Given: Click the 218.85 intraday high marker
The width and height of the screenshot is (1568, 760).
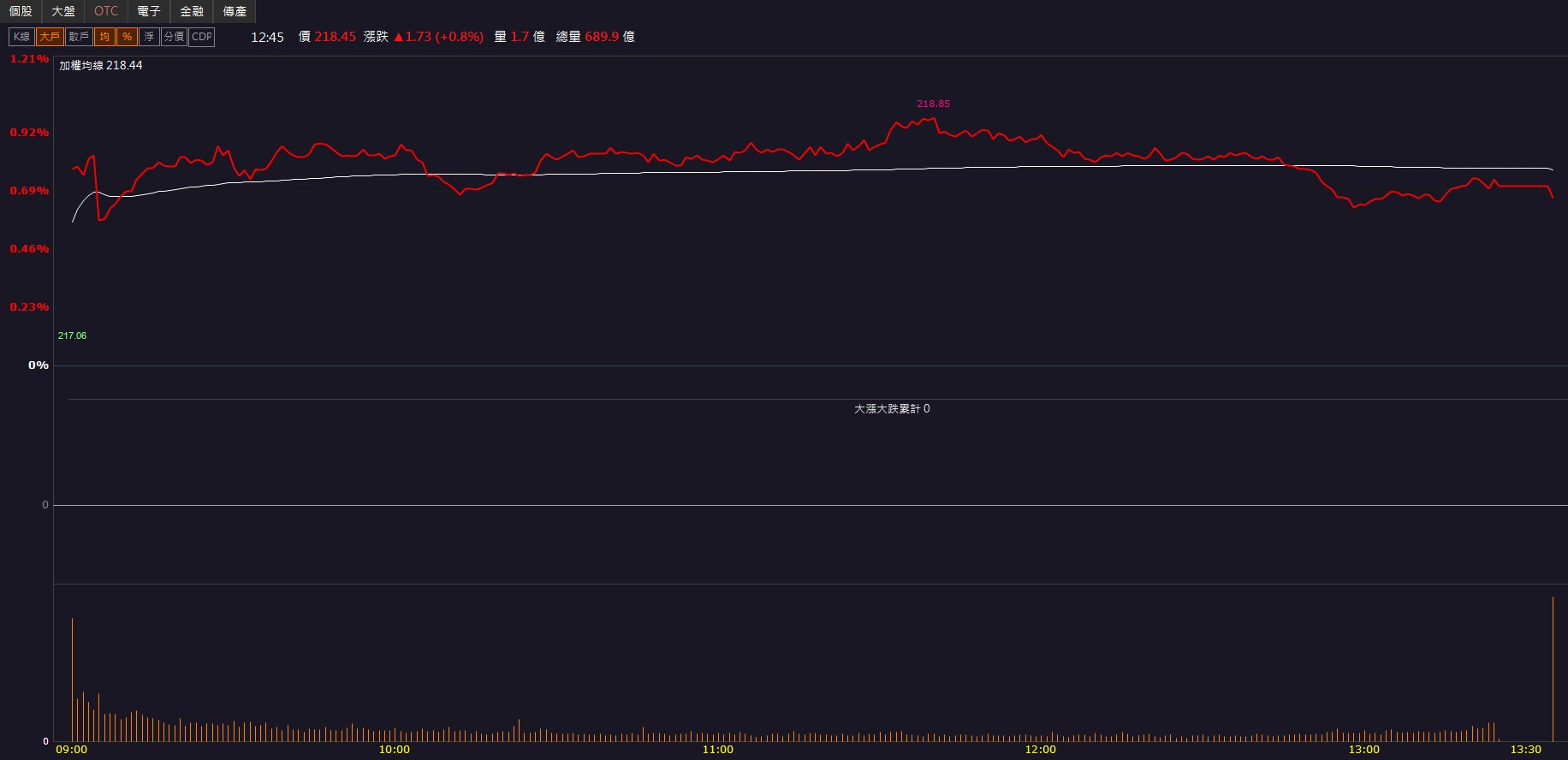Looking at the screenshot, I should pos(933,104).
